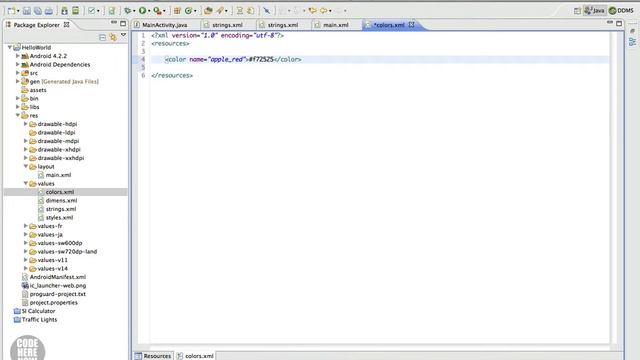Expand the drawable-hdpi folder
This screenshot has width=640, height=360.
(26, 124)
